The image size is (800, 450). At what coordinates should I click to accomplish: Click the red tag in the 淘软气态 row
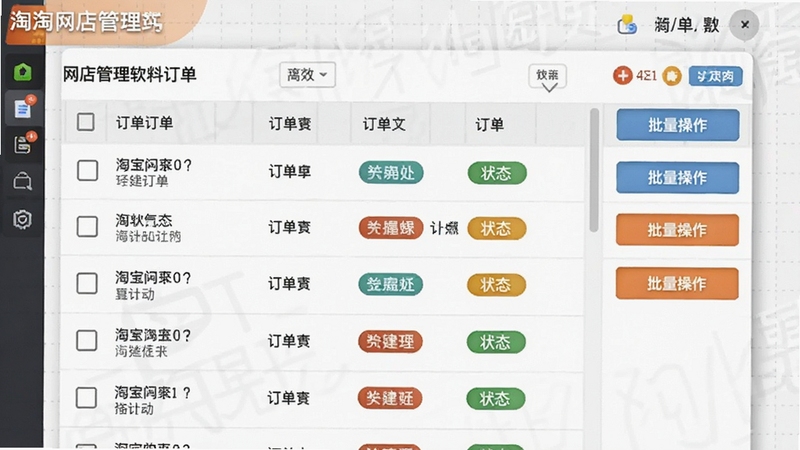point(391,228)
